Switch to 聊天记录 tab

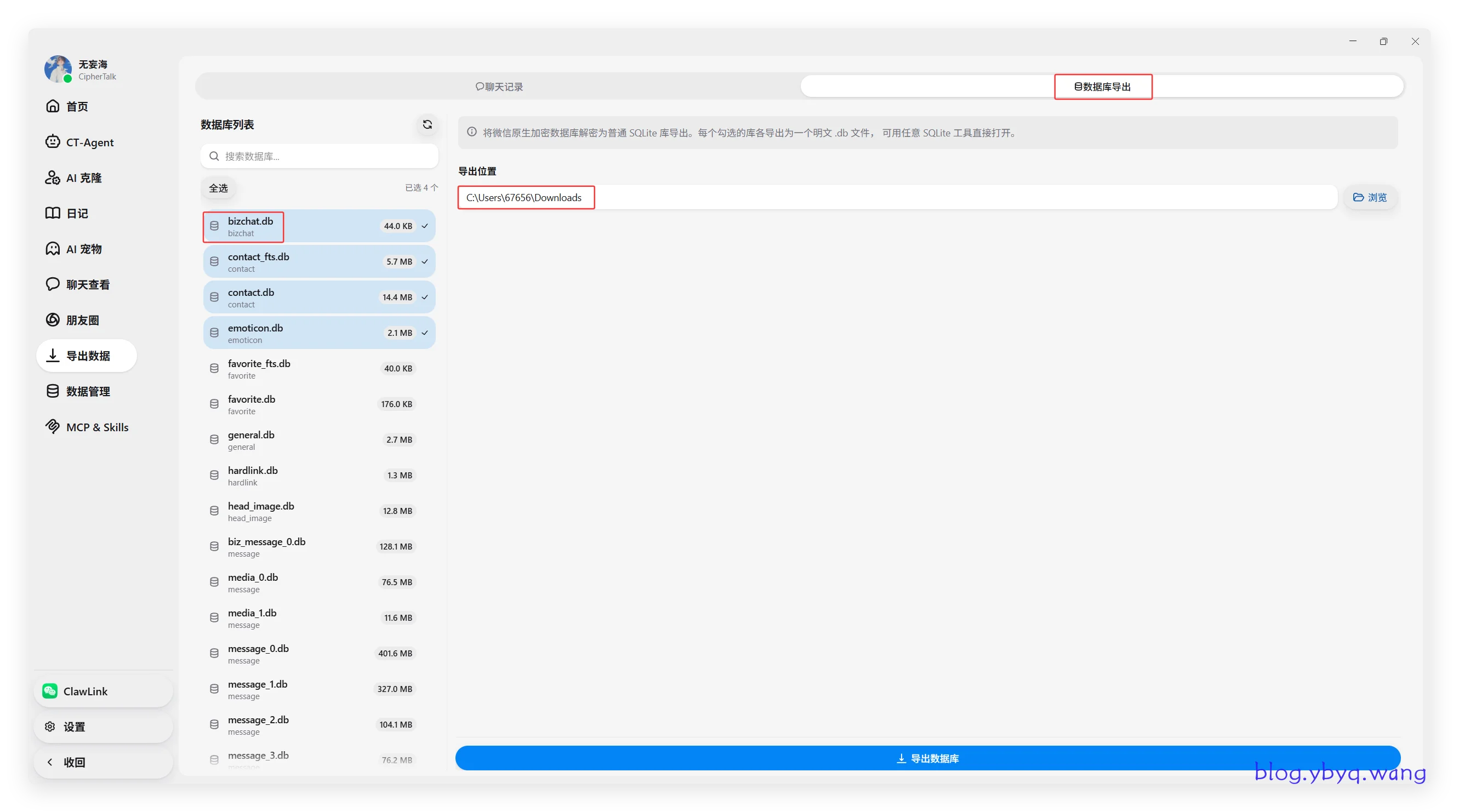point(499,87)
